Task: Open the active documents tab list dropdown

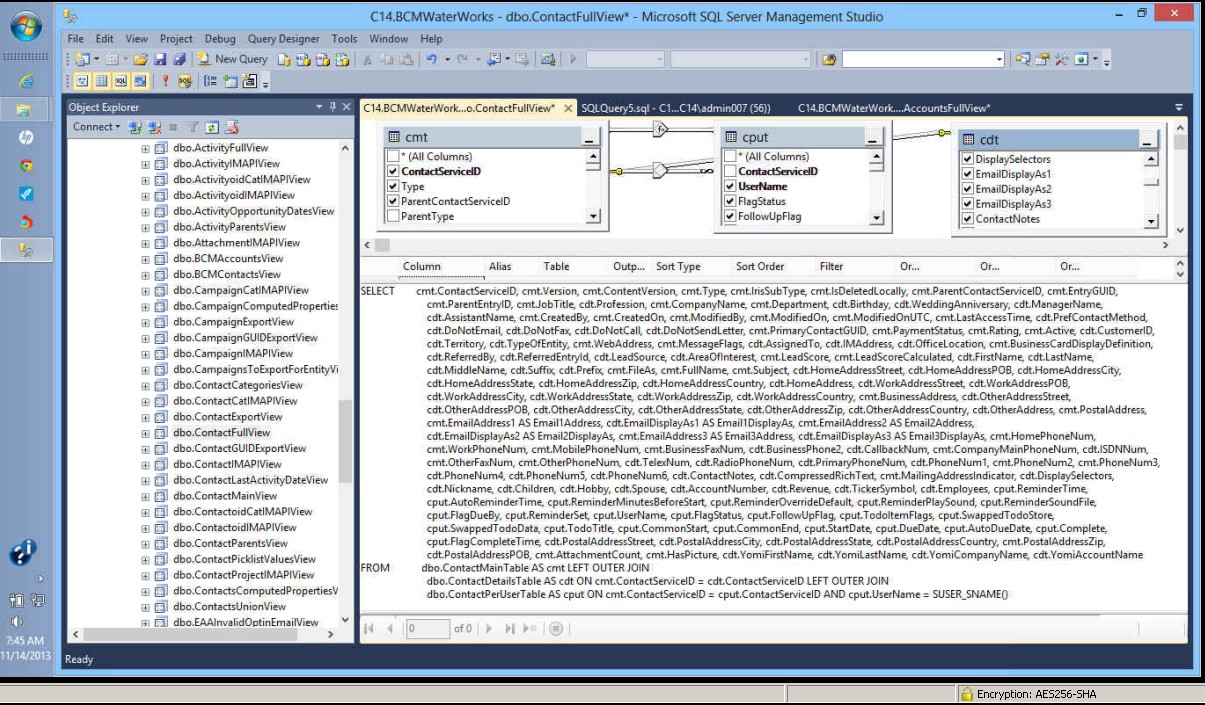Action: (x=1179, y=108)
